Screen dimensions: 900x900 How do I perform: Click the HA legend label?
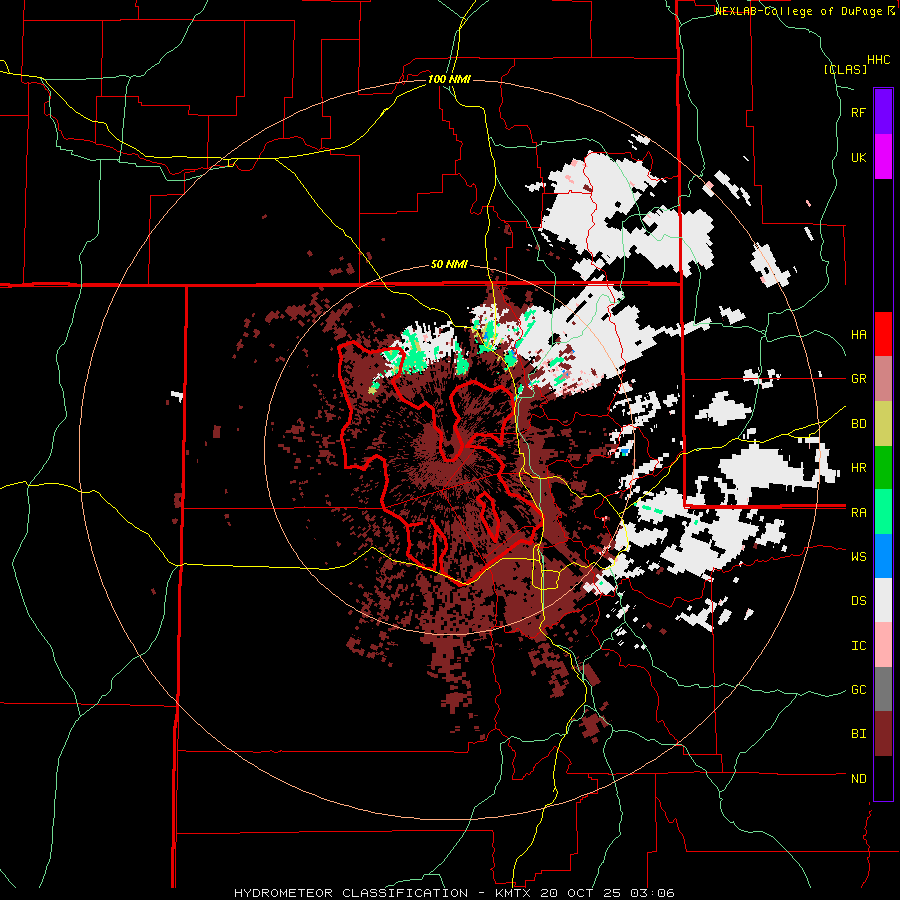pyautogui.click(x=858, y=334)
